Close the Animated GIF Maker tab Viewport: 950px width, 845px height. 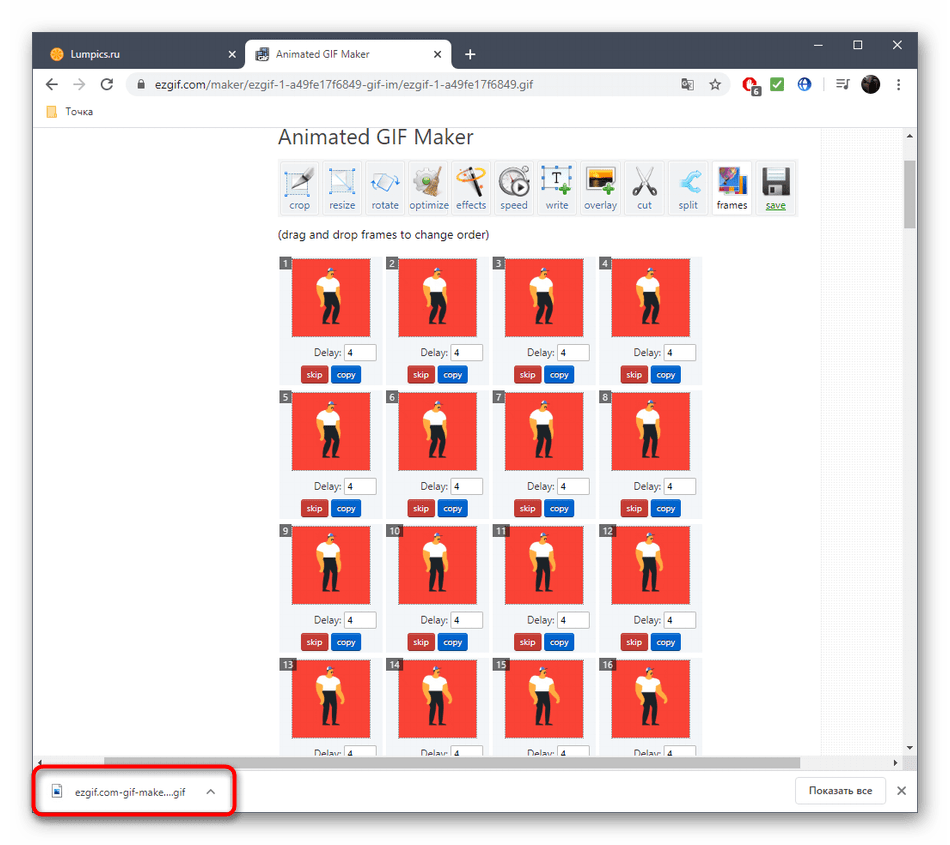[437, 55]
